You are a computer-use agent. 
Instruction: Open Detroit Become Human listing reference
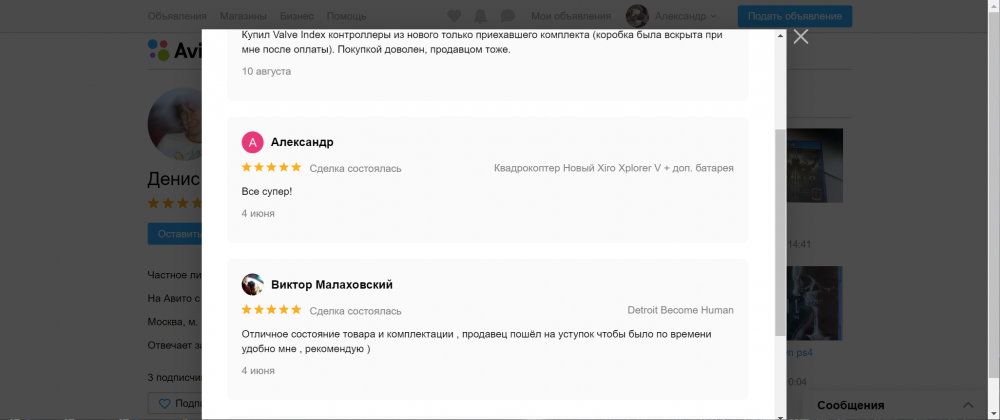click(x=680, y=310)
